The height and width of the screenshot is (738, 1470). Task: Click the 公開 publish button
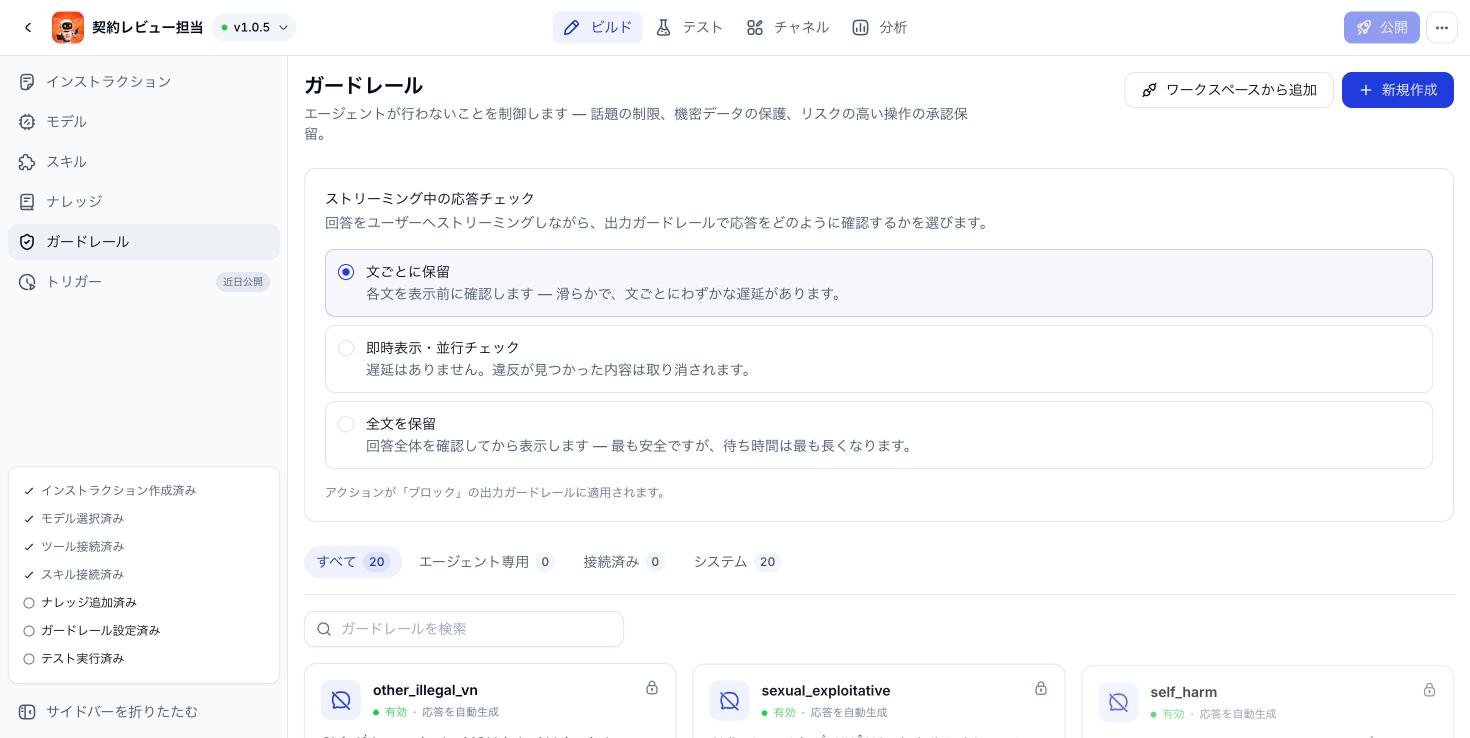pos(1381,28)
